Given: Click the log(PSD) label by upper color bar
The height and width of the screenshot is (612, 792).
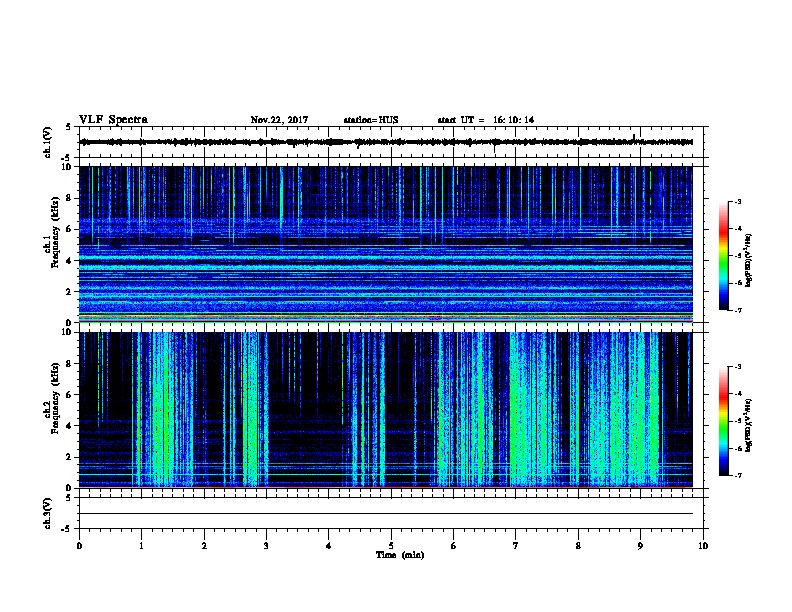Looking at the screenshot, I should pyautogui.click(x=749, y=260).
